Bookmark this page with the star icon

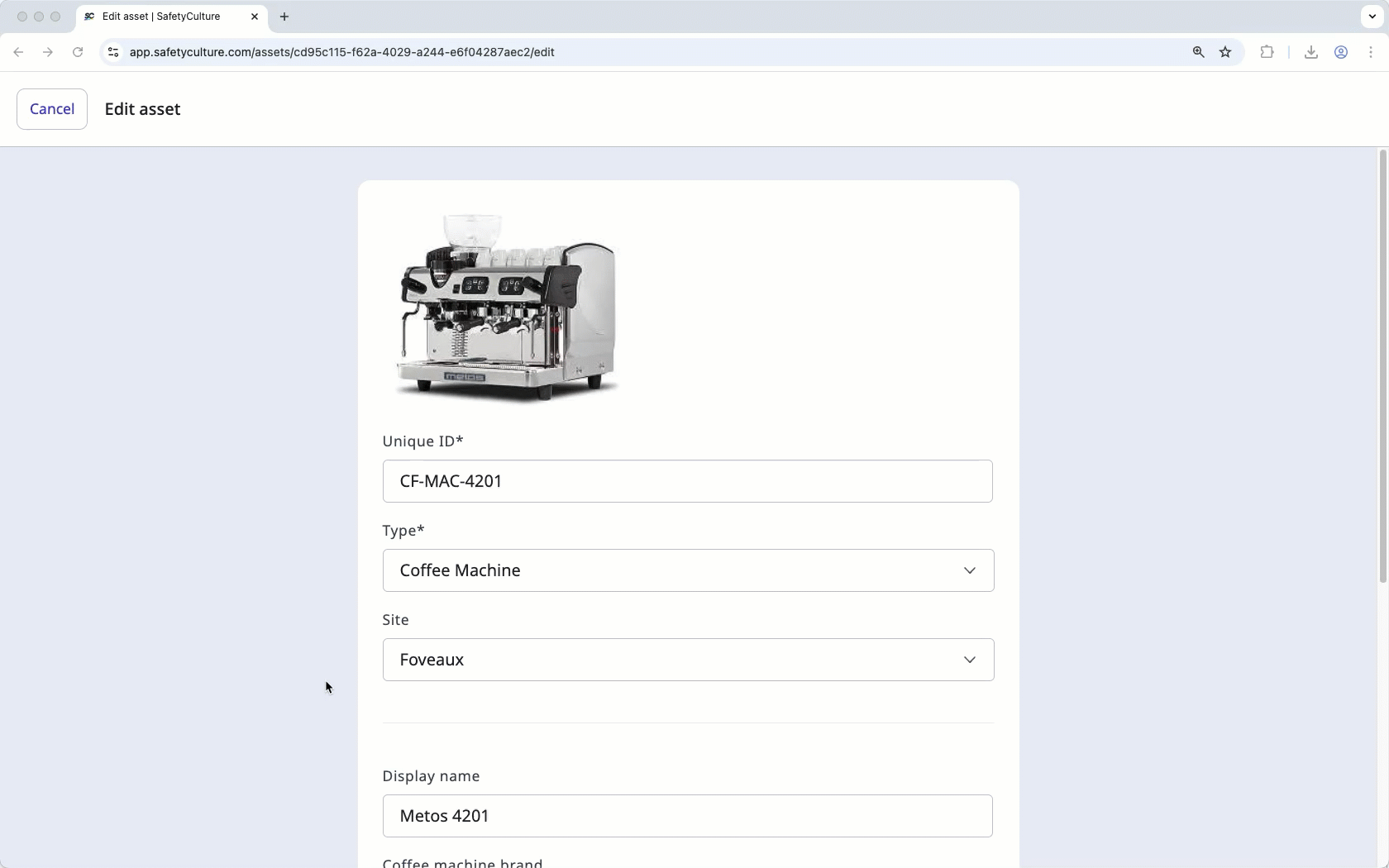[x=1225, y=52]
